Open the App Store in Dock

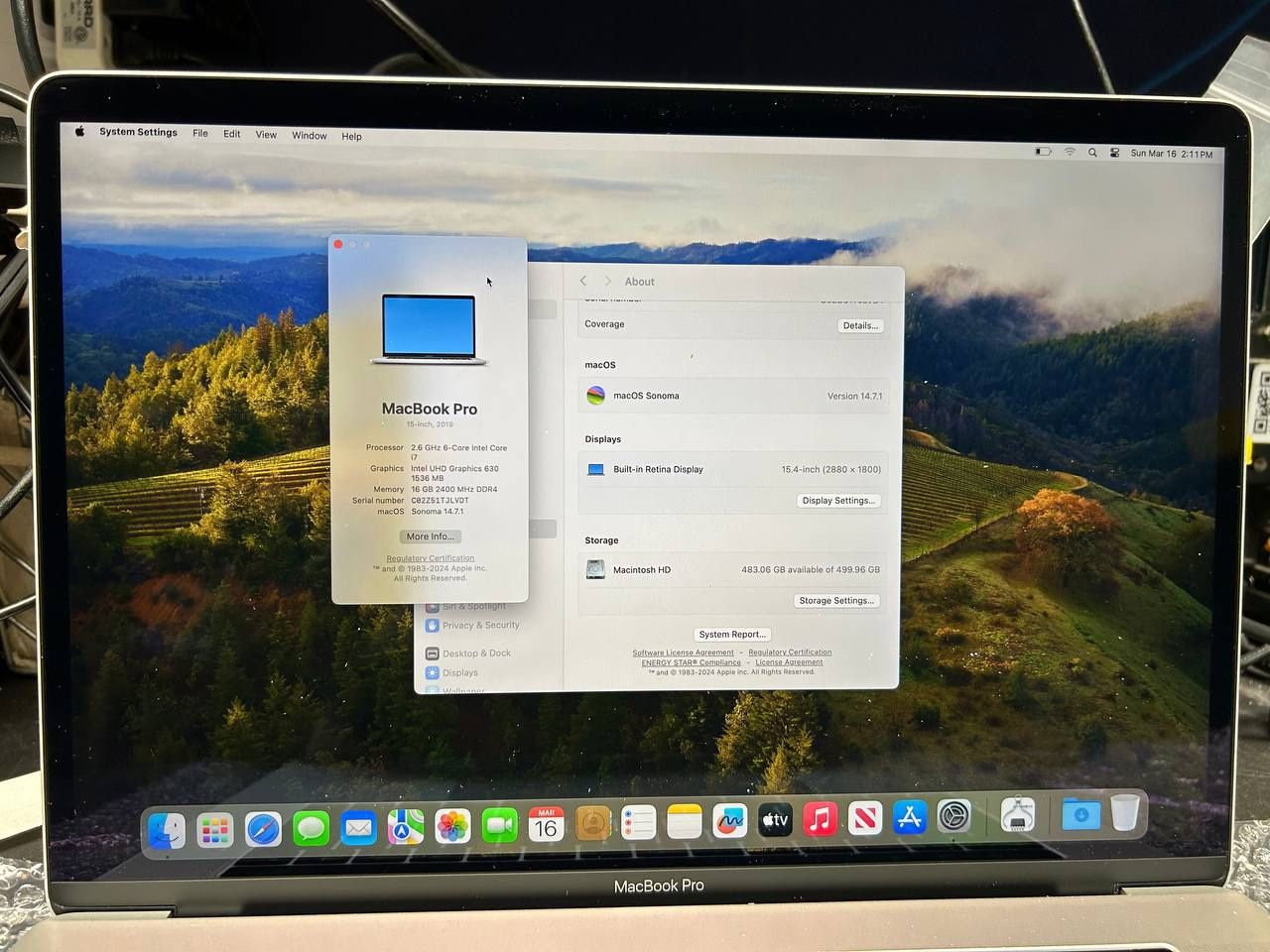point(910,818)
